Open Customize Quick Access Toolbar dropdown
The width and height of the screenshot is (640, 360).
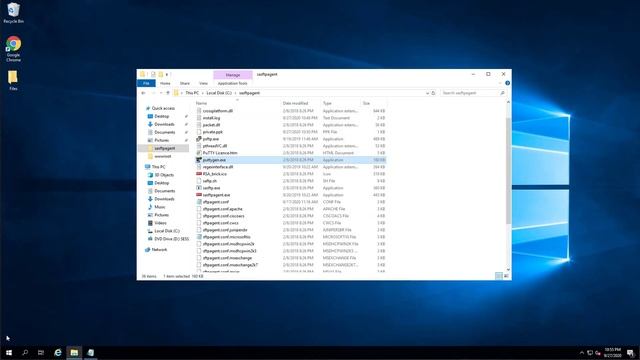pos(167,74)
